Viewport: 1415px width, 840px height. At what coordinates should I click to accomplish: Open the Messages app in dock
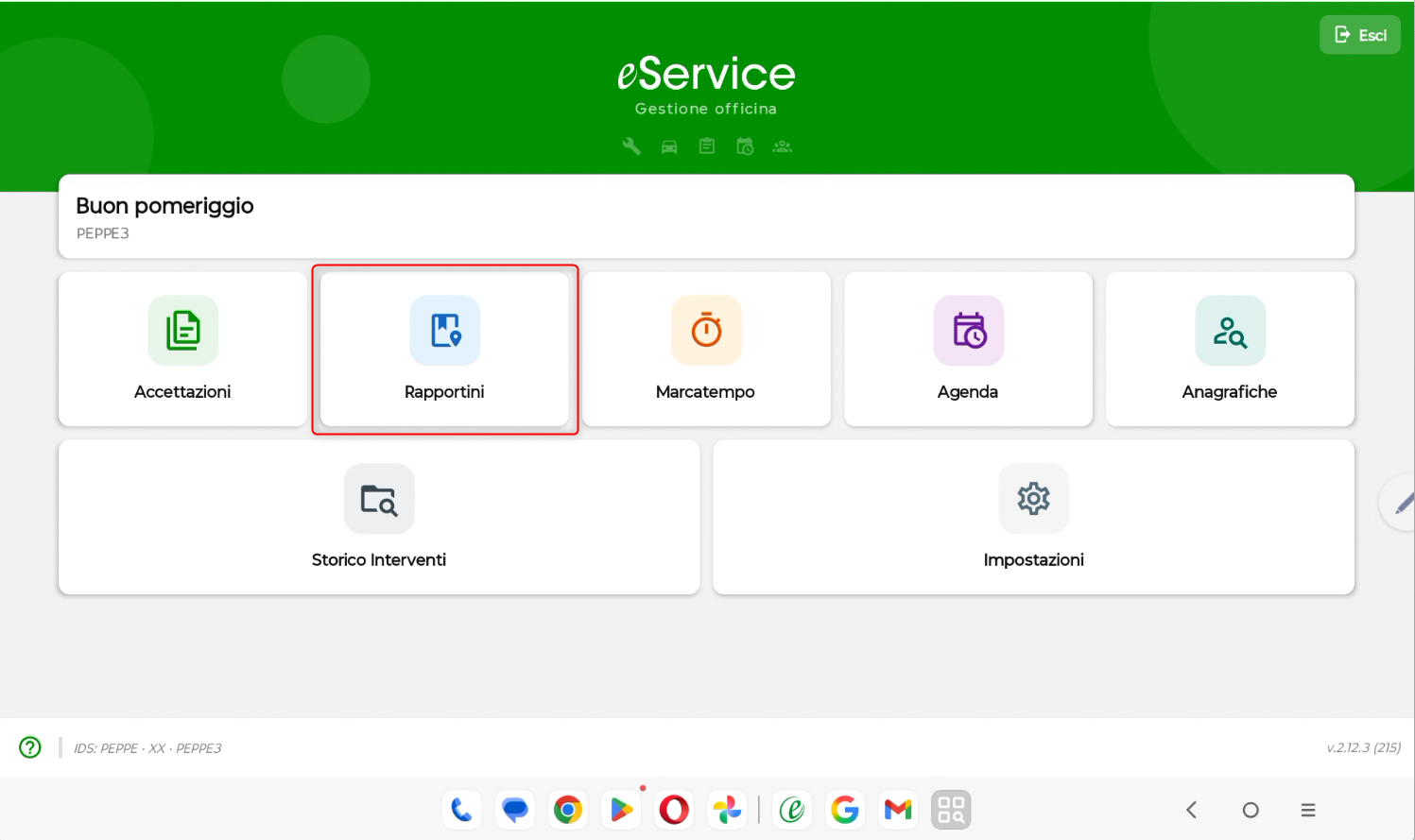point(515,810)
